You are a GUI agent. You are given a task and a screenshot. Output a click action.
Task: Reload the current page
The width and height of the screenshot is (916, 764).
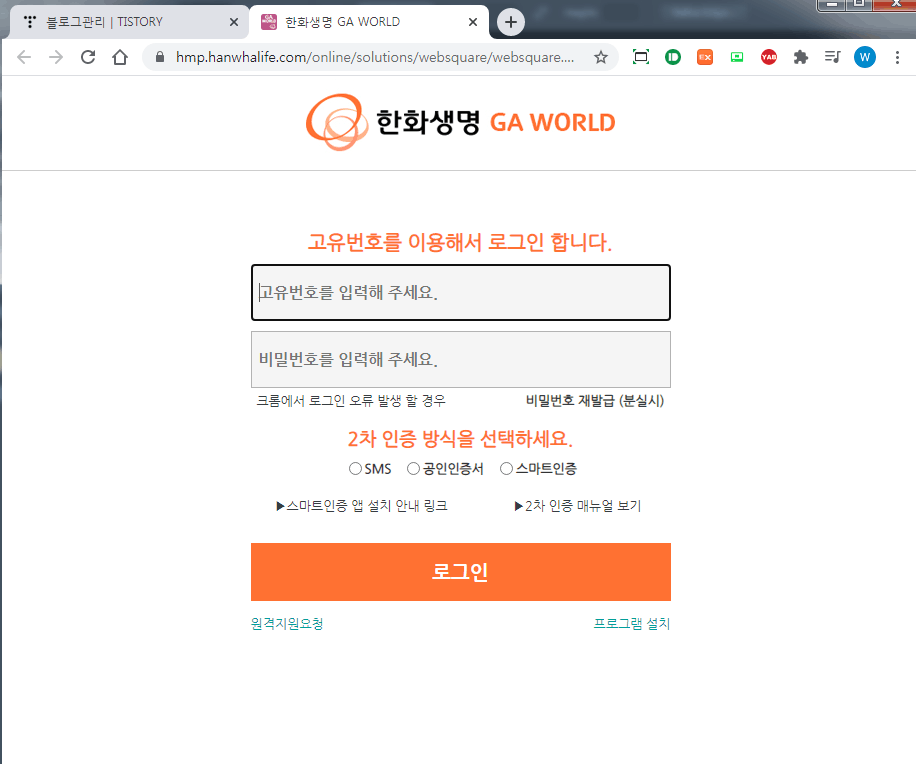[88, 57]
